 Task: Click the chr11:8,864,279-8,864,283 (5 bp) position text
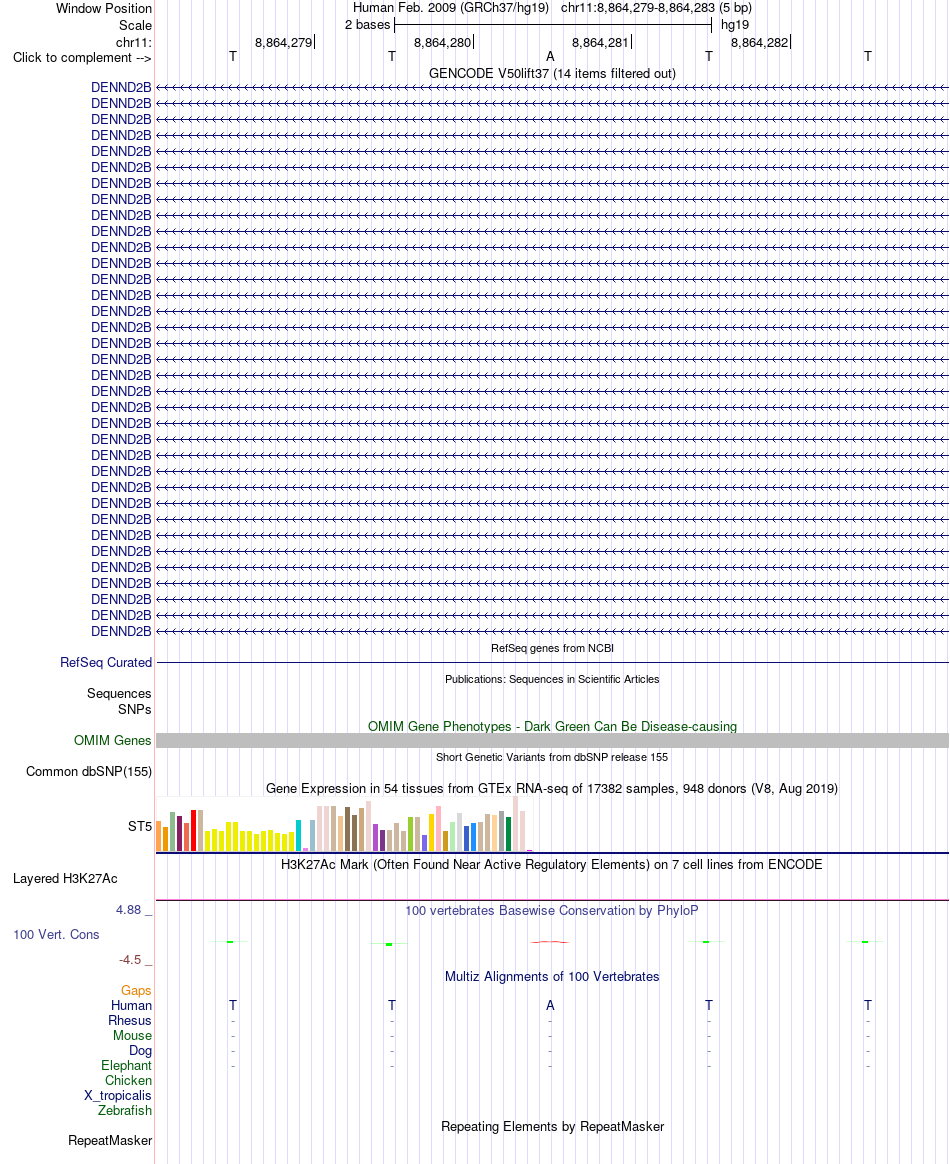click(x=656, y=8)
